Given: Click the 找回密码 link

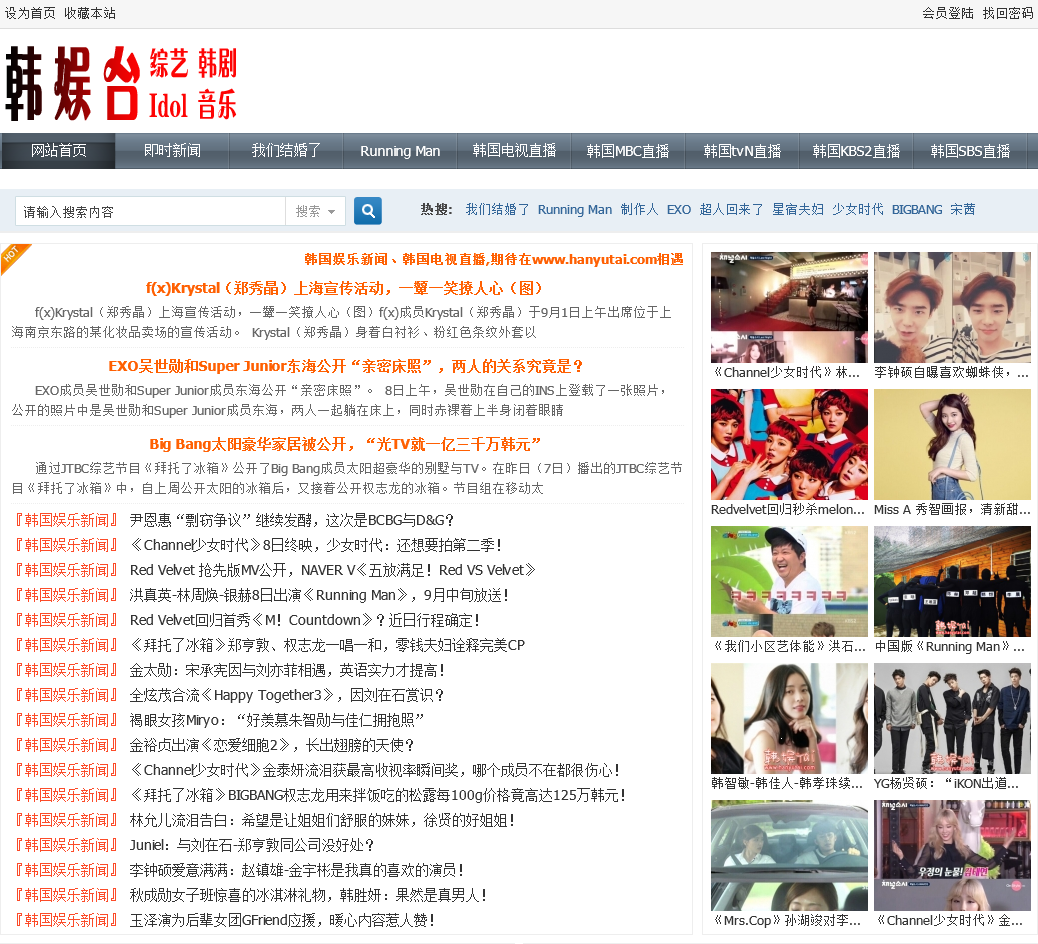Looking at the screenshot, I should click(x=1008, y=13).
